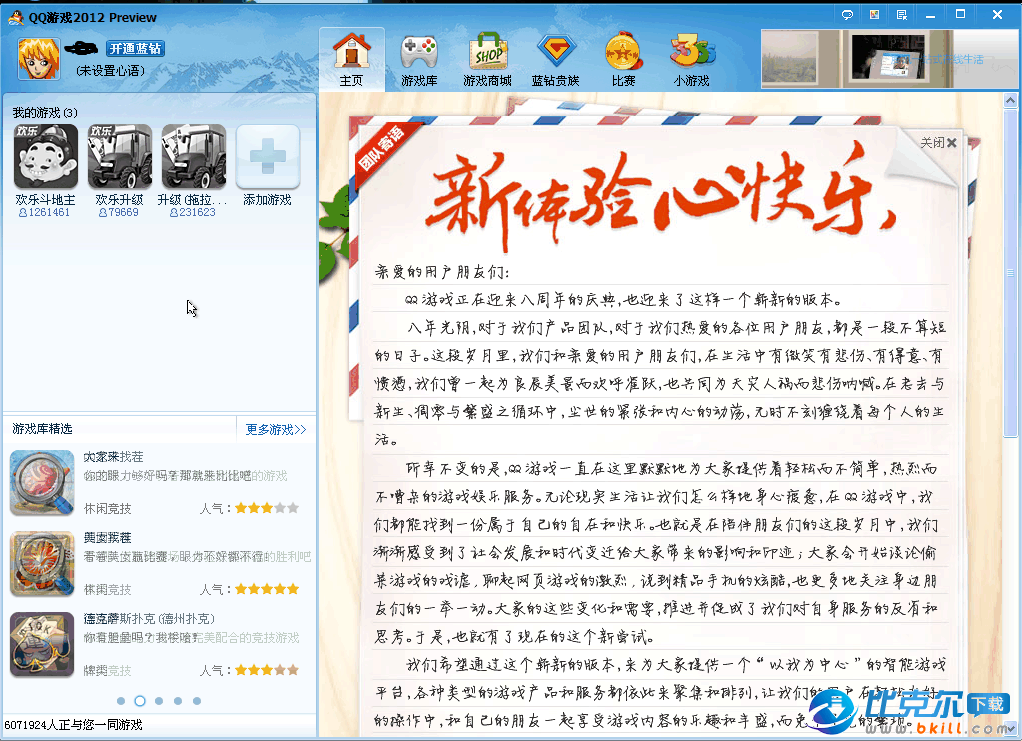1022x741 pixels.
Task: Click the player count 231623
Action: (x=192, y=212)
